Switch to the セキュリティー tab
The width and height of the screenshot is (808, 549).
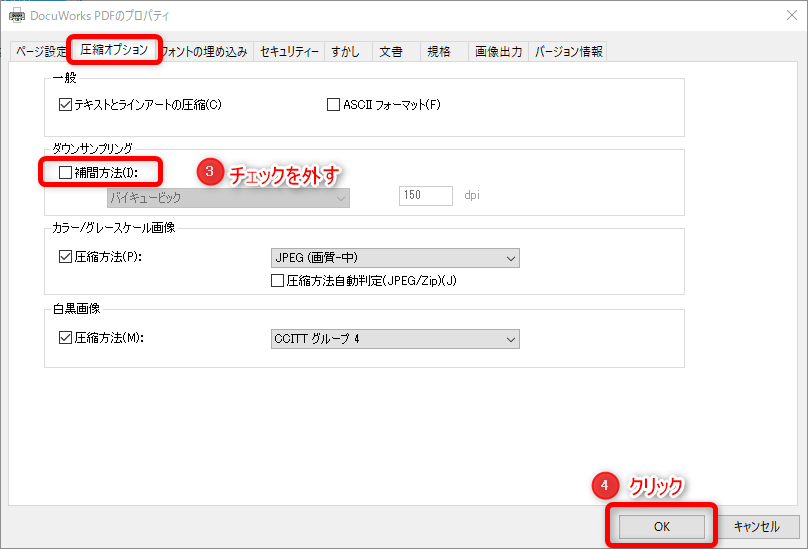289,51
